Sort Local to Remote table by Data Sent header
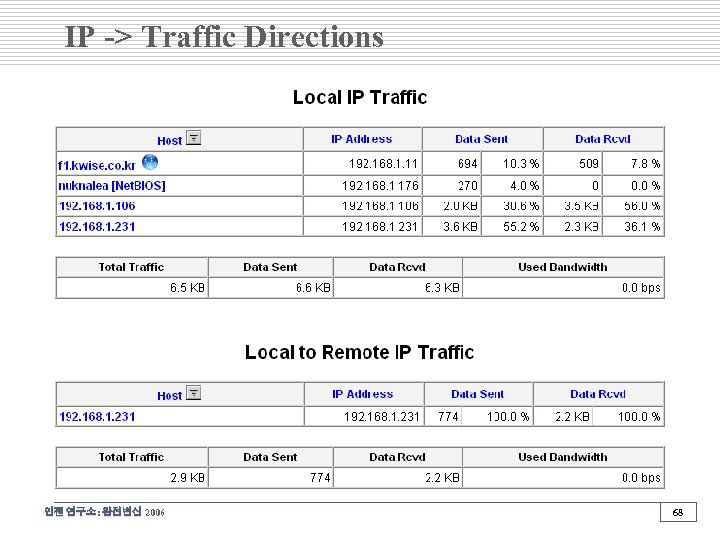Image resolution: width=720 pixels, height=540 pixels. [478, 394]
